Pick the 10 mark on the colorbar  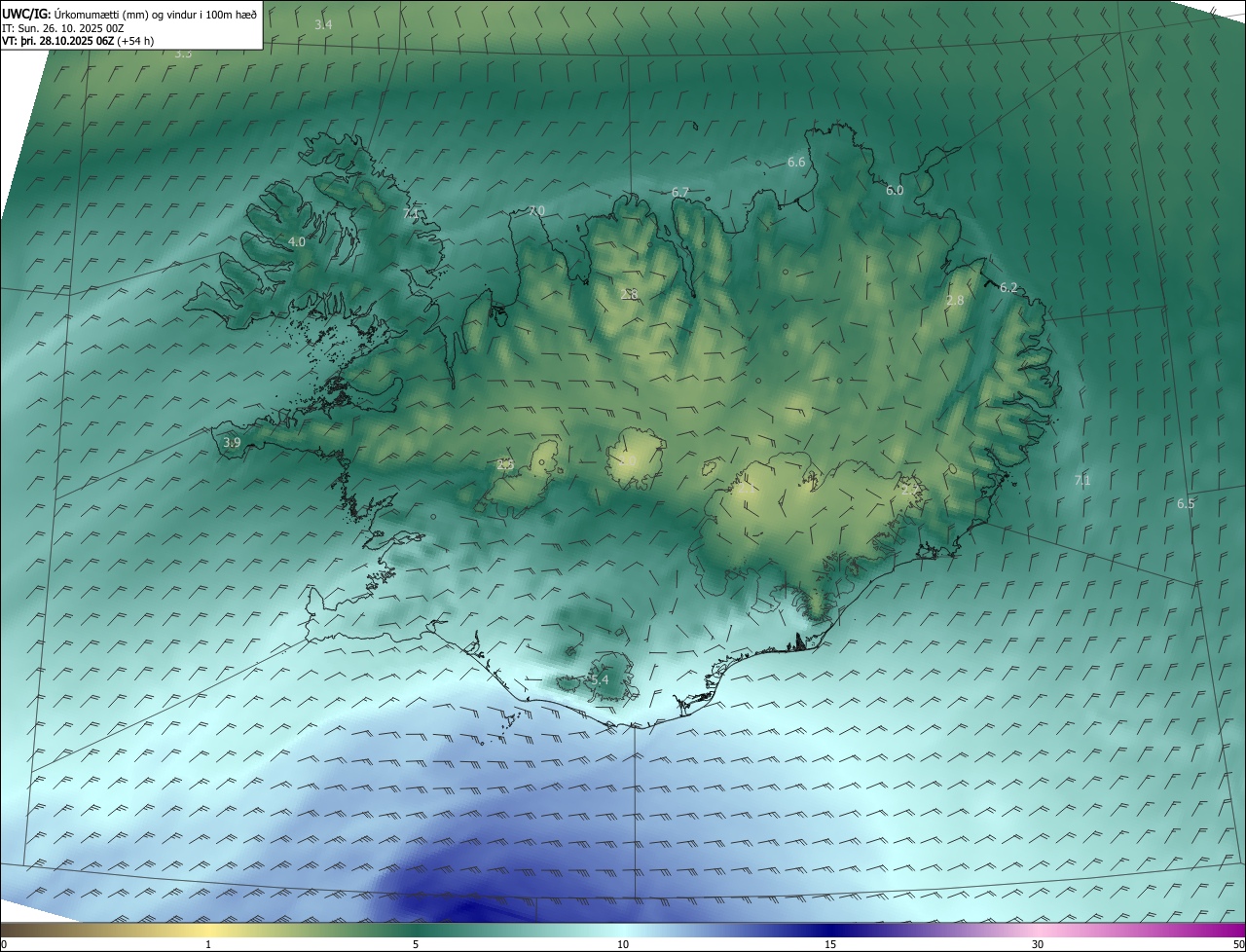(x=623, y=944)
